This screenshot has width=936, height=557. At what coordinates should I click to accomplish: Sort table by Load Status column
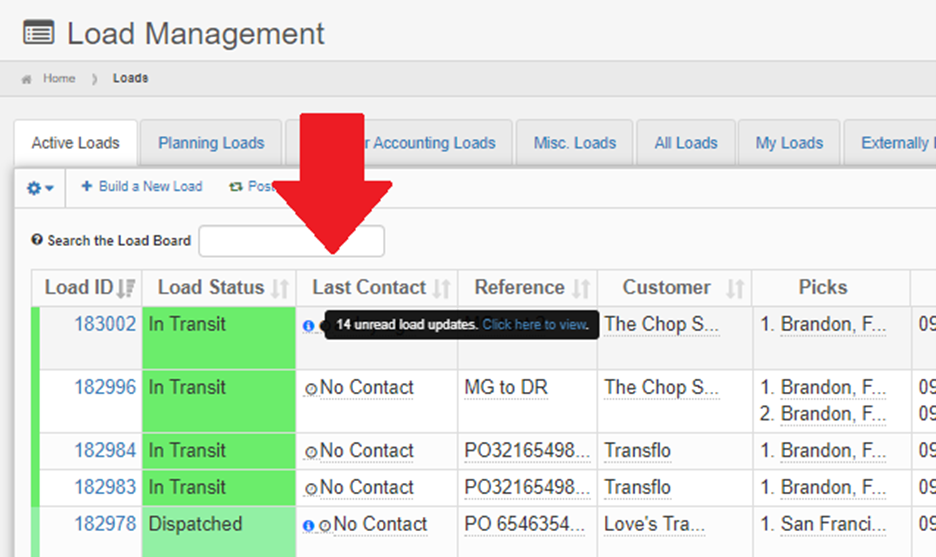280,289
